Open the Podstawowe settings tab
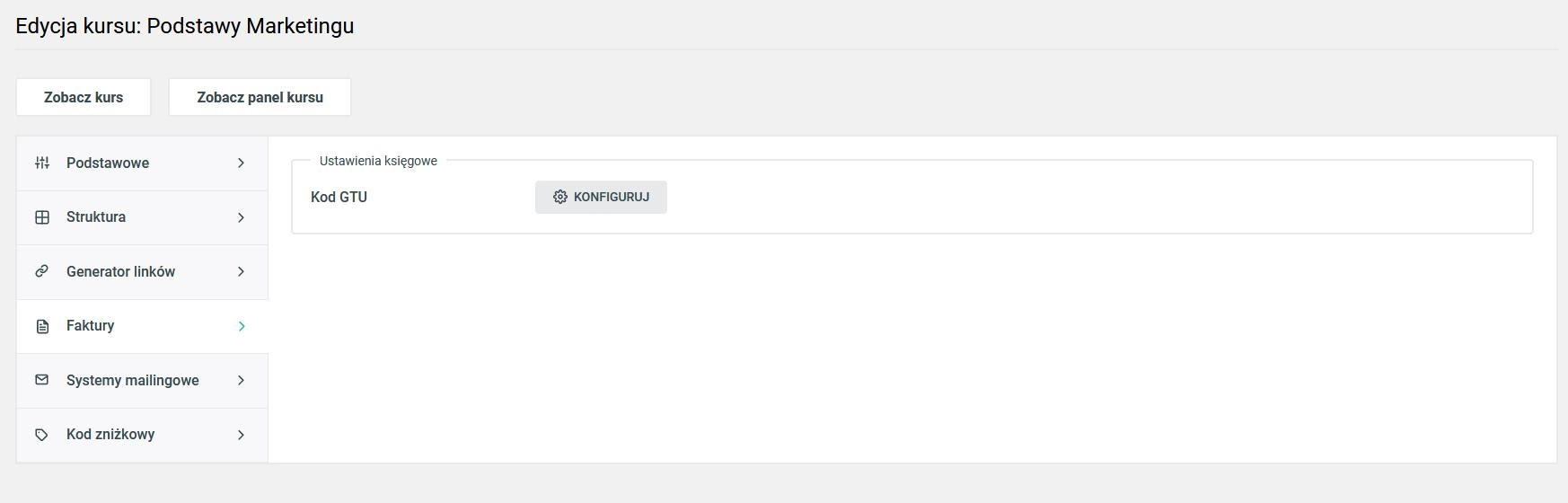 tap(142, 163)
